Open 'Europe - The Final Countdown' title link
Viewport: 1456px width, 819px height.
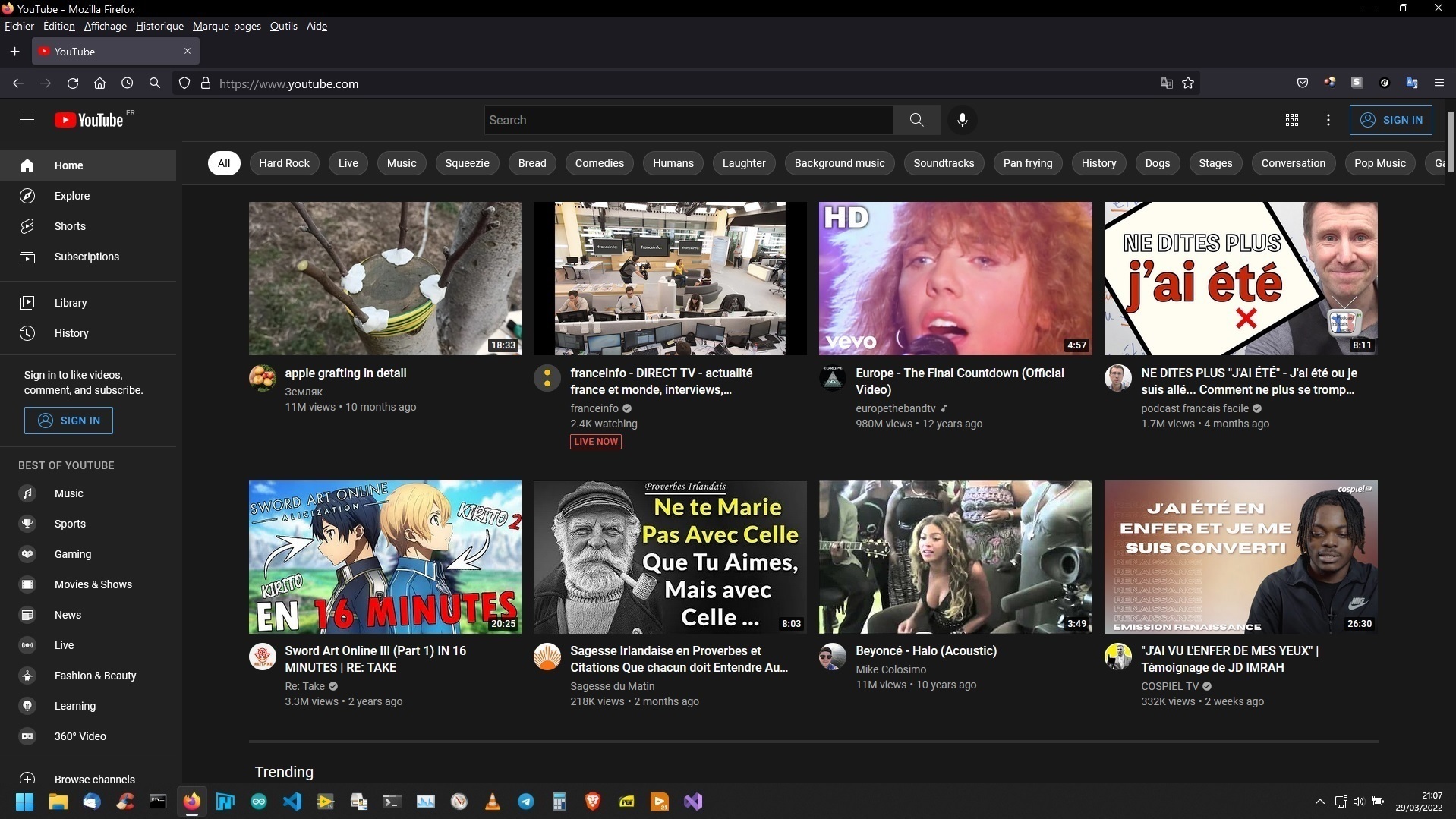click(x=960, y=381)
